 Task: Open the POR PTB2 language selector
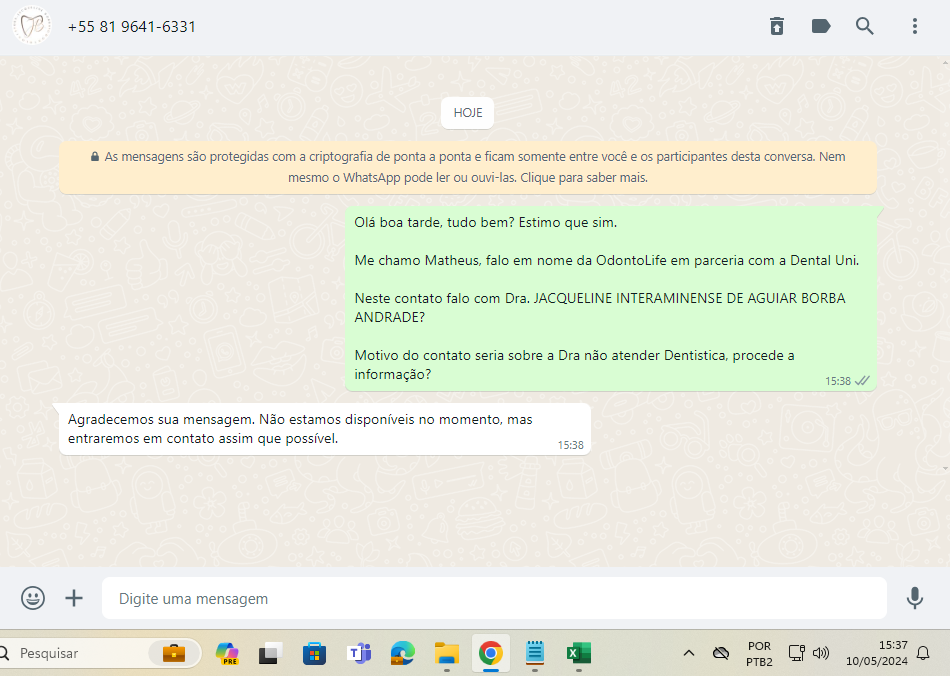click(x=759, y=653)
